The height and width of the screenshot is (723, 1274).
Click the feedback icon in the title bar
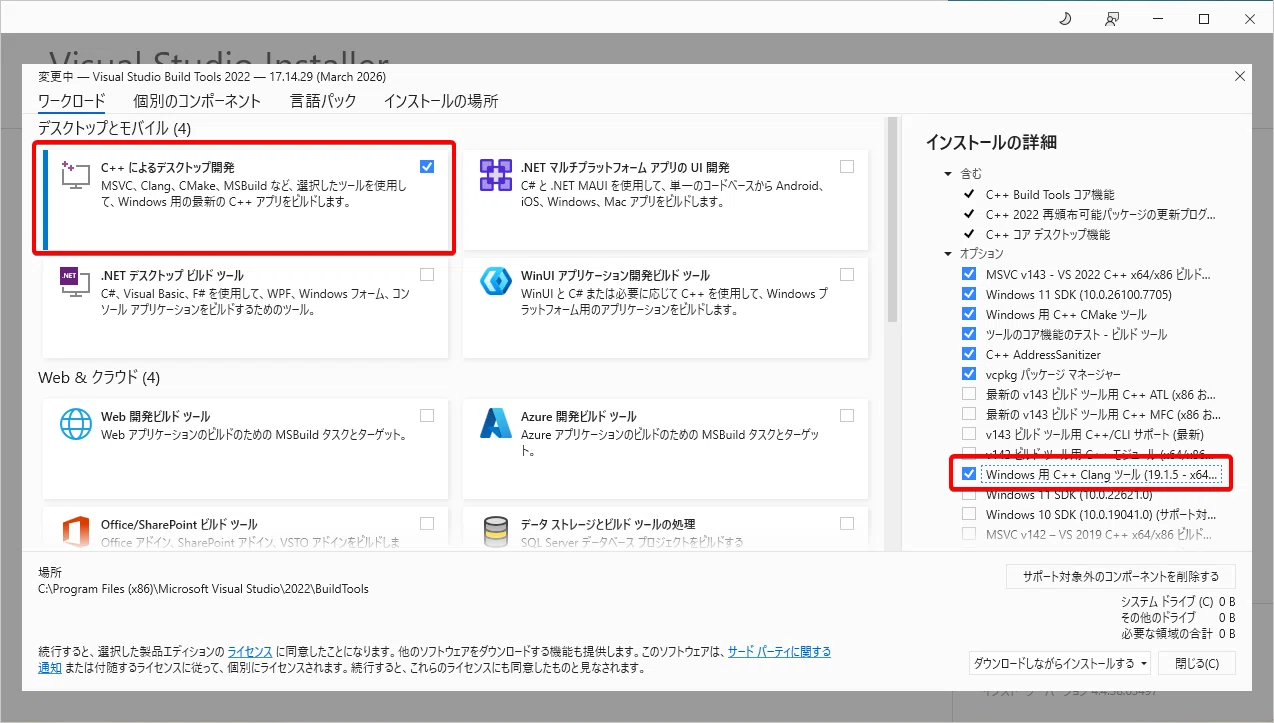pos(1112,19)
